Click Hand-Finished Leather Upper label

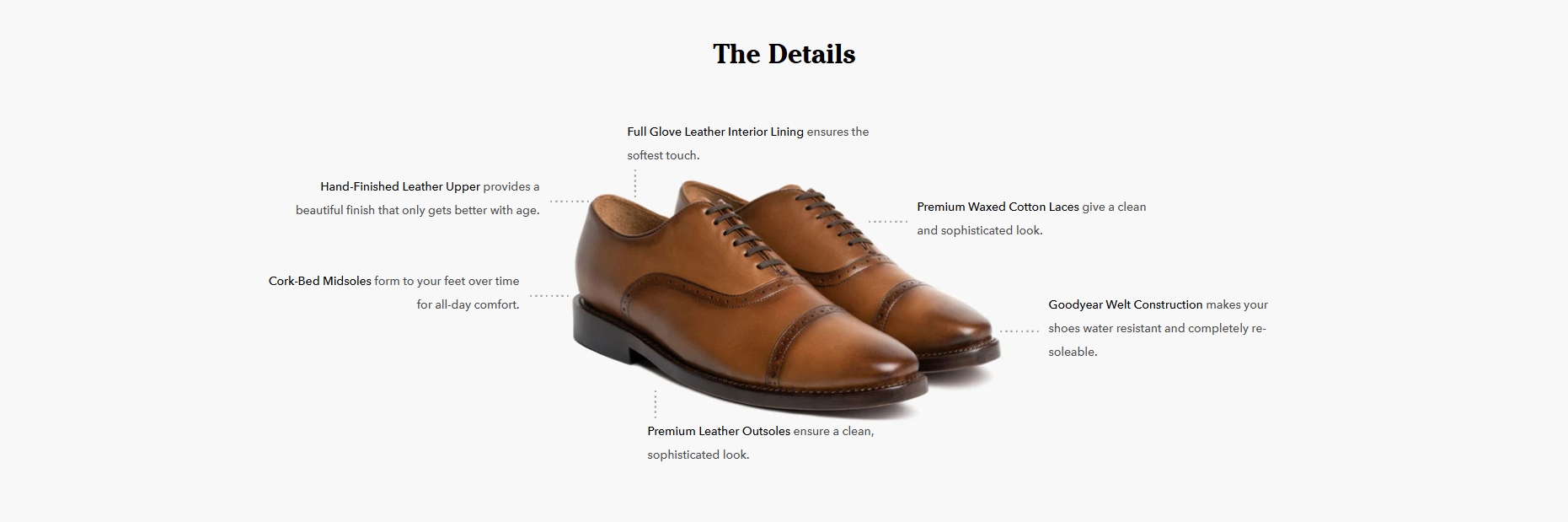pos(400,186)
